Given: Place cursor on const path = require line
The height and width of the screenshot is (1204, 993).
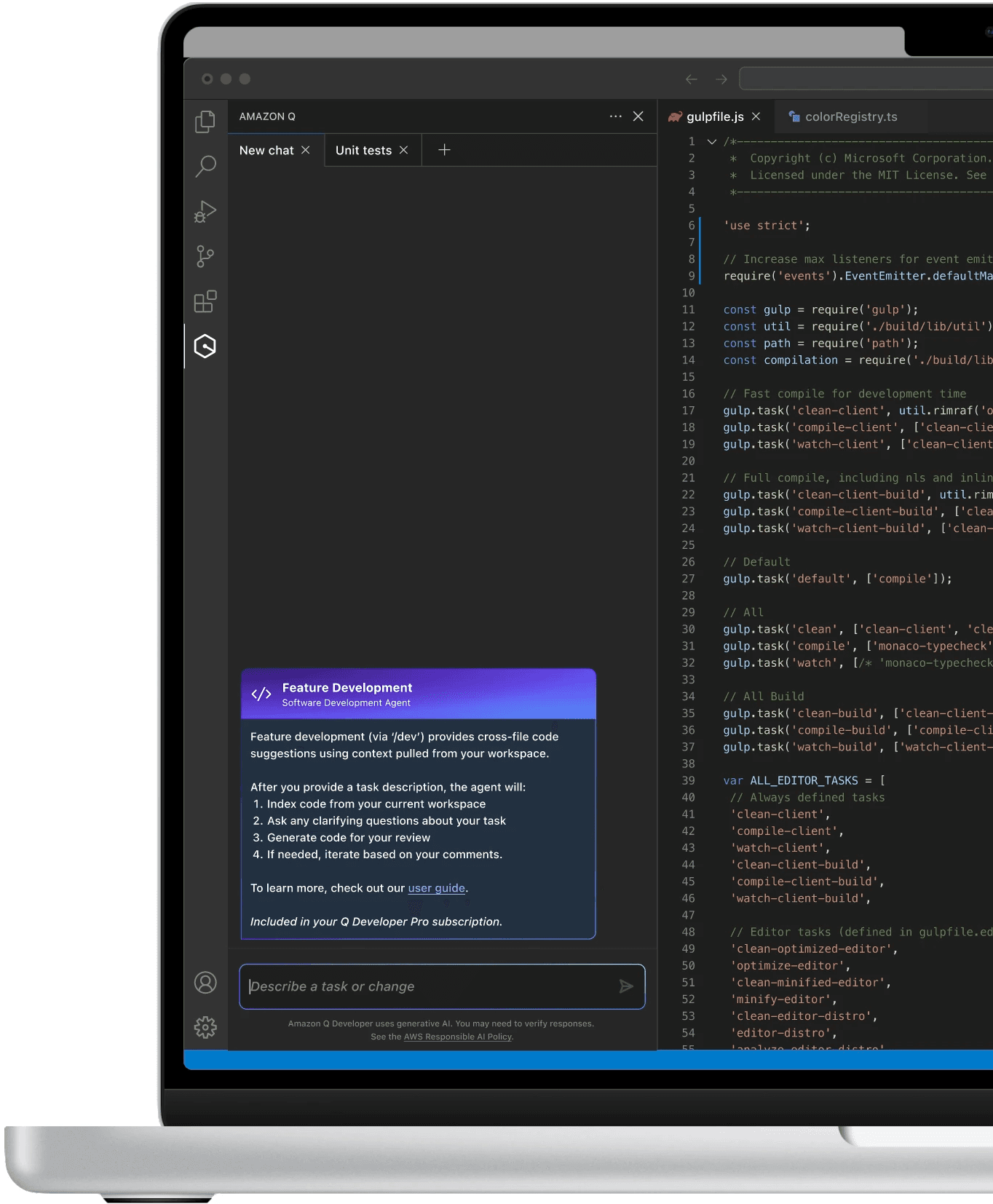Looking at the screenshot, I should click(x=820, y=344).
